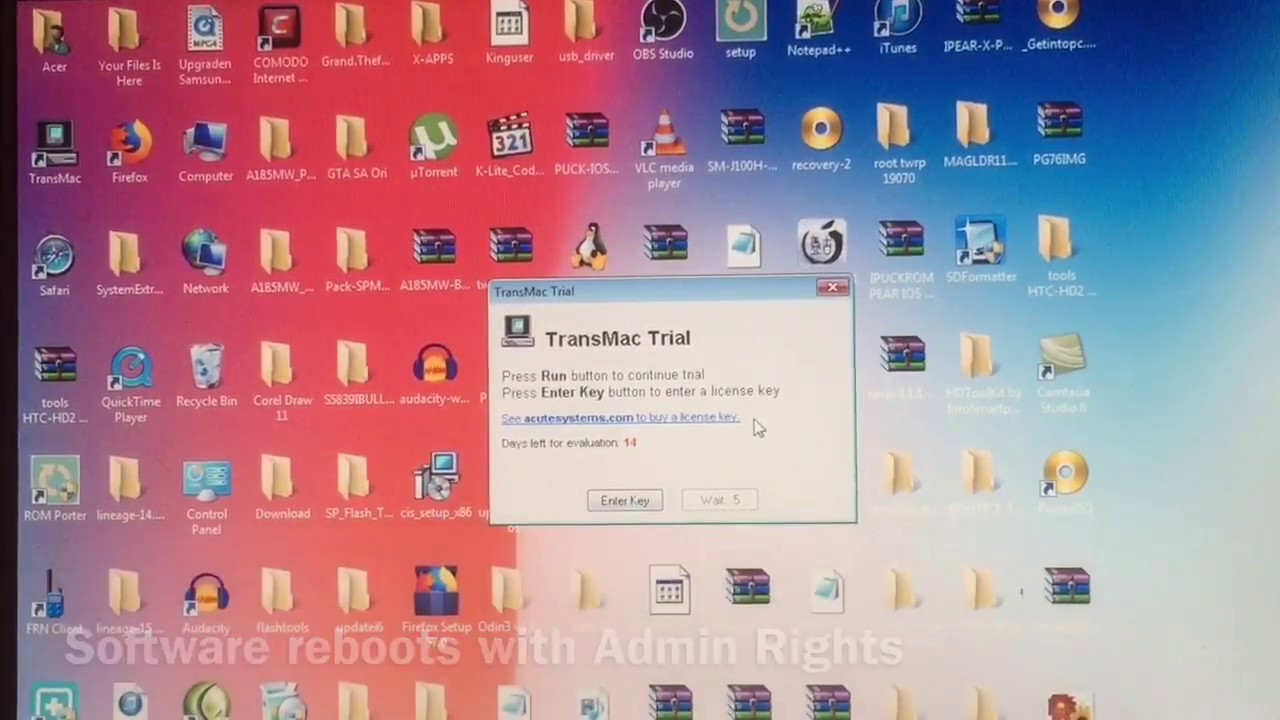Screen dimensions: 1280x720
Task: Launch iTunes desktop shortcut
Action: [897, 29]
